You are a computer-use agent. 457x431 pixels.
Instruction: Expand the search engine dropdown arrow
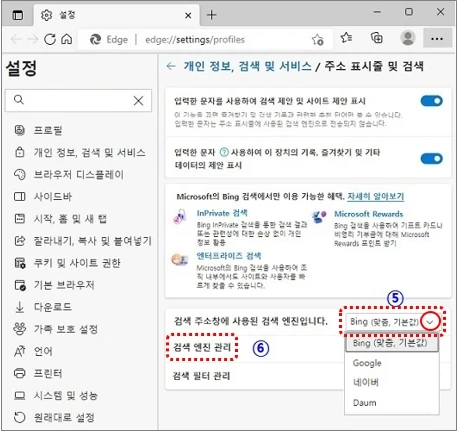(x=430, y=322)
